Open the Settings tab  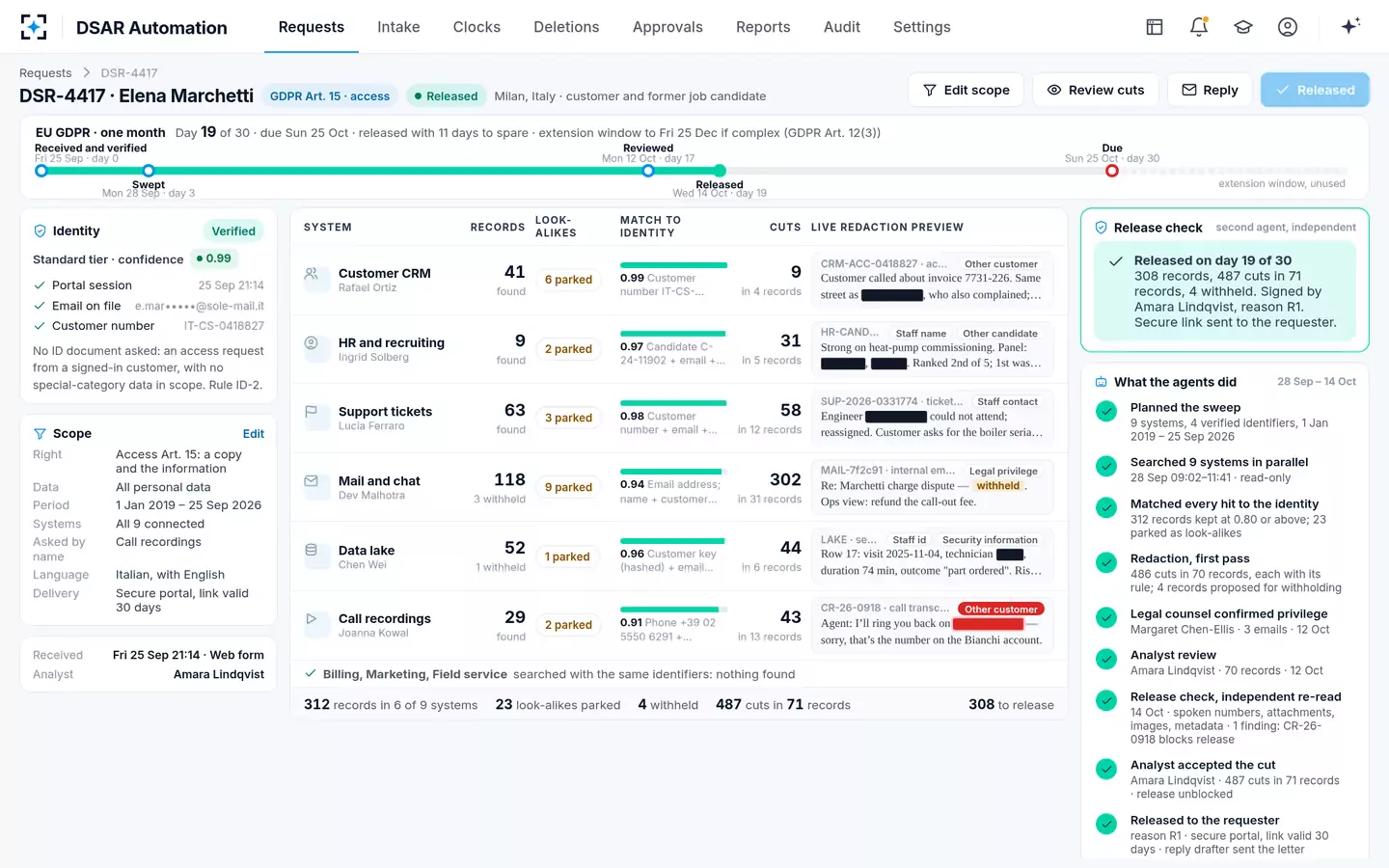[922, 27]
